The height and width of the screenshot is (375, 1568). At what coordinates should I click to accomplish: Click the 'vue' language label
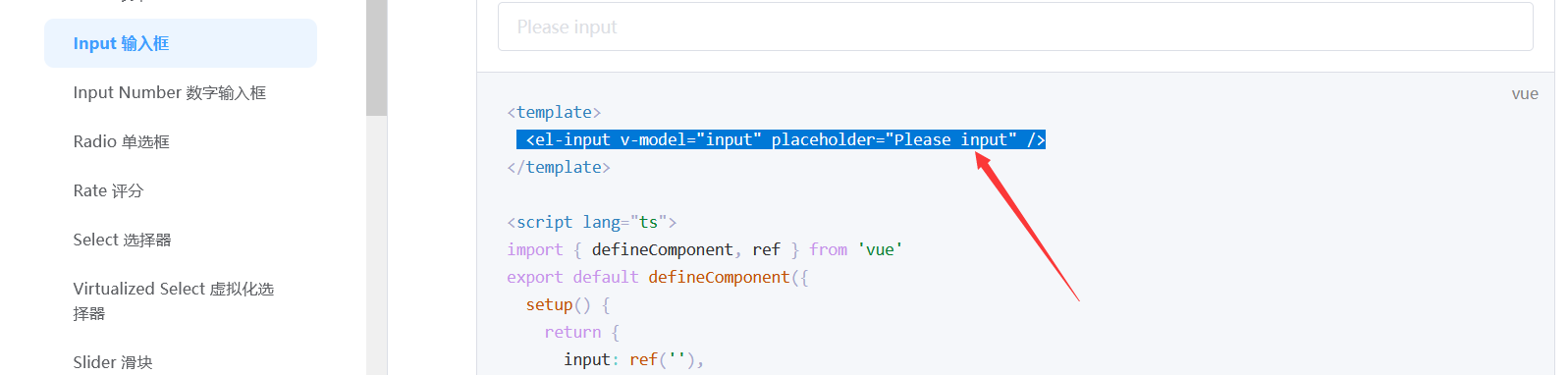pyautogui.click(x=1525, y=93)
